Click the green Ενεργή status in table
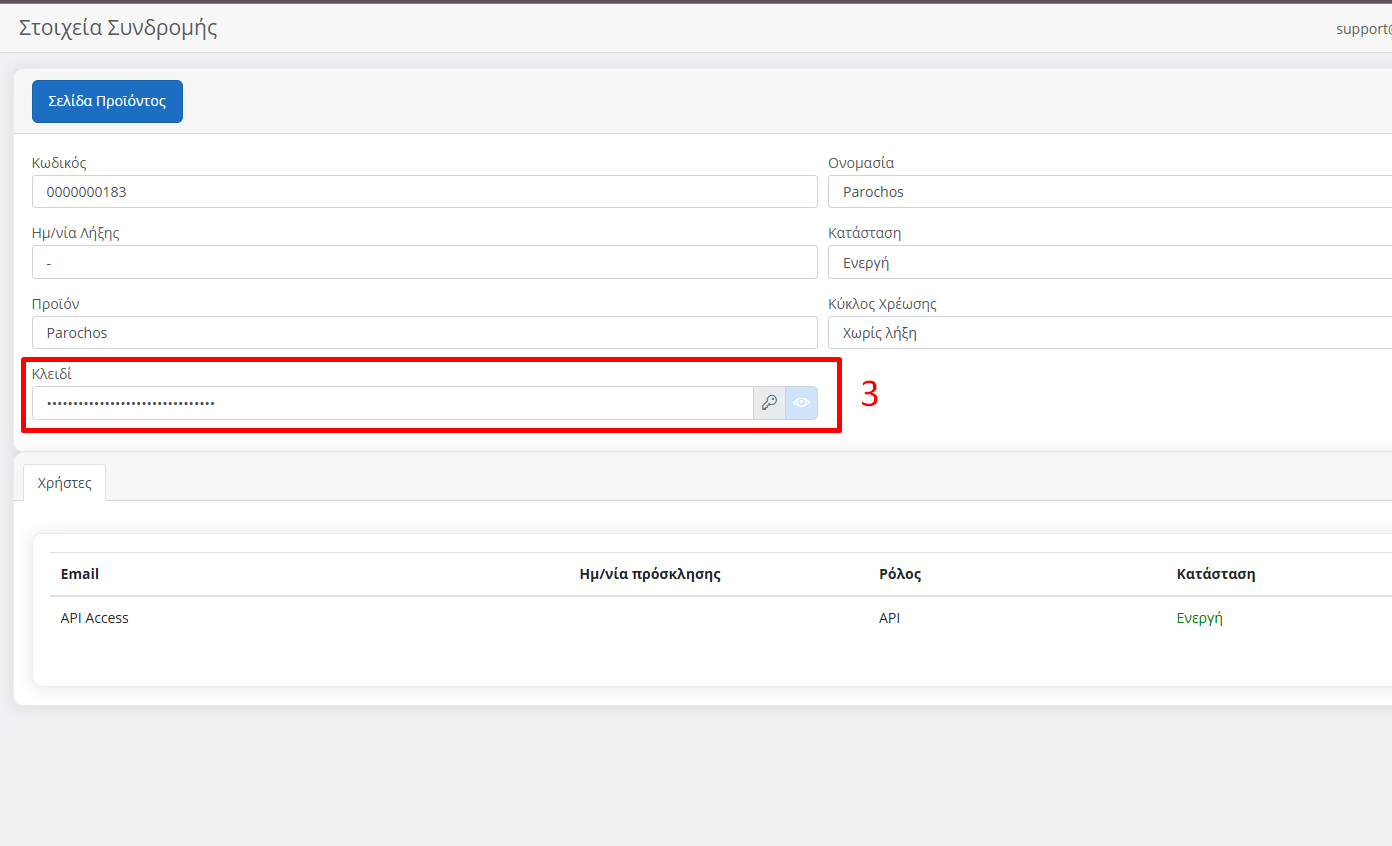Screen dimensions: 1392x846 (1200, 618)
